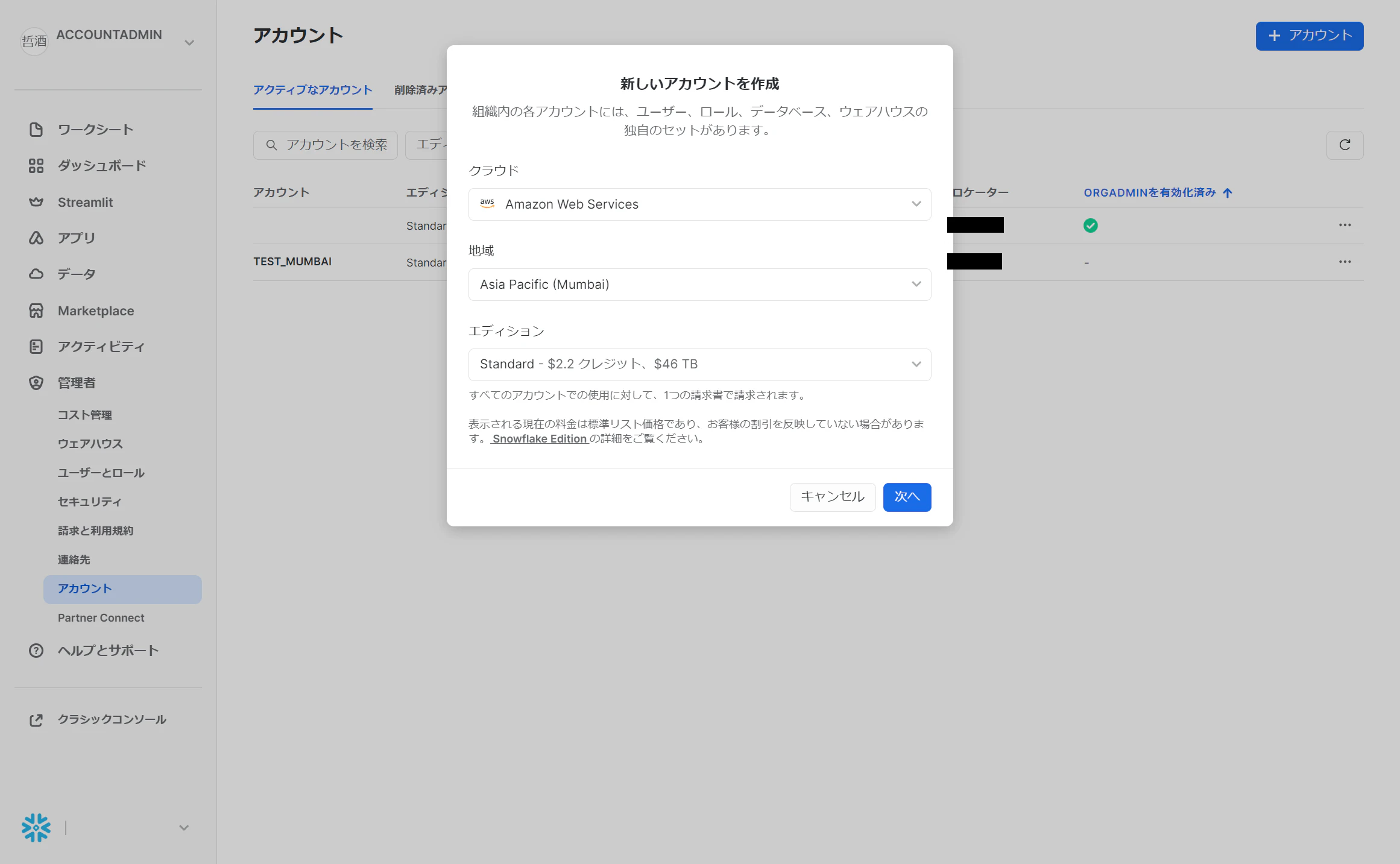Open the エディション Standard dropdown
The width and height of the screenshot is (1400, 864).
(x=699, y=364)
